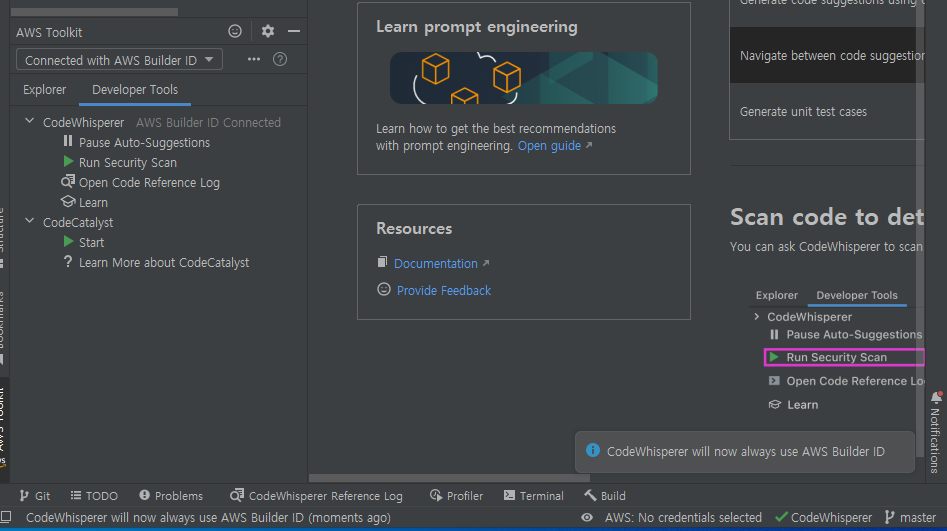Hide the AWS Toolkit panel with minus icon
The height and width of the screenshot is (531, 947).
click(294, 31)
